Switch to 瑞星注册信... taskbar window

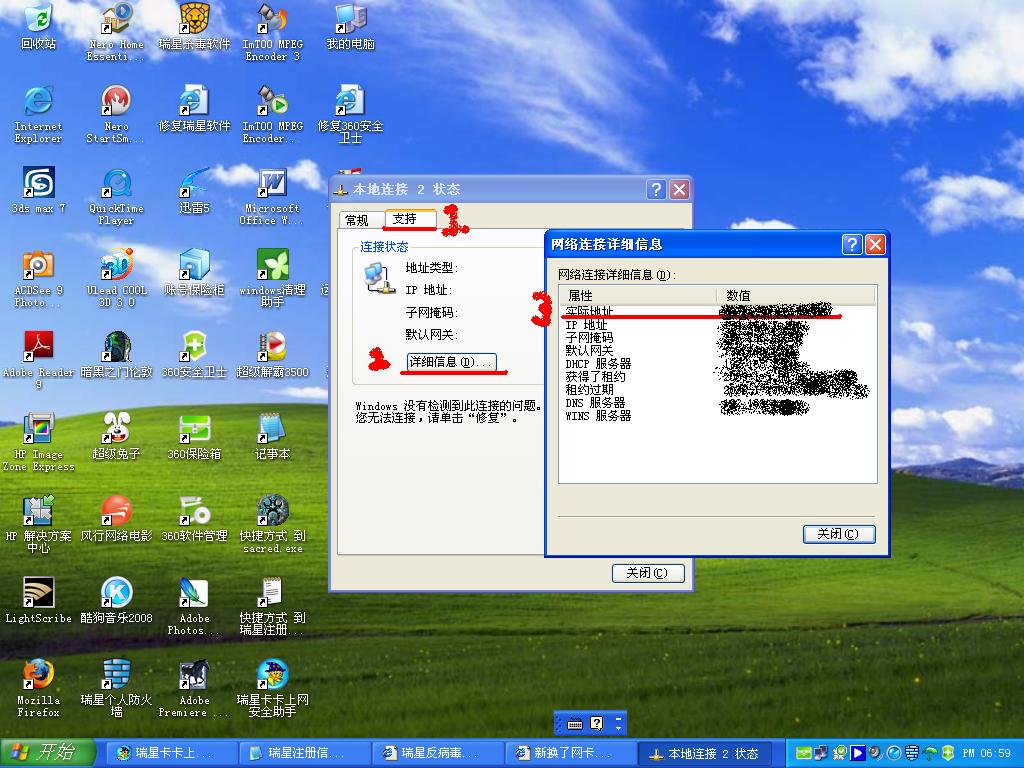[x=304, y=753]
